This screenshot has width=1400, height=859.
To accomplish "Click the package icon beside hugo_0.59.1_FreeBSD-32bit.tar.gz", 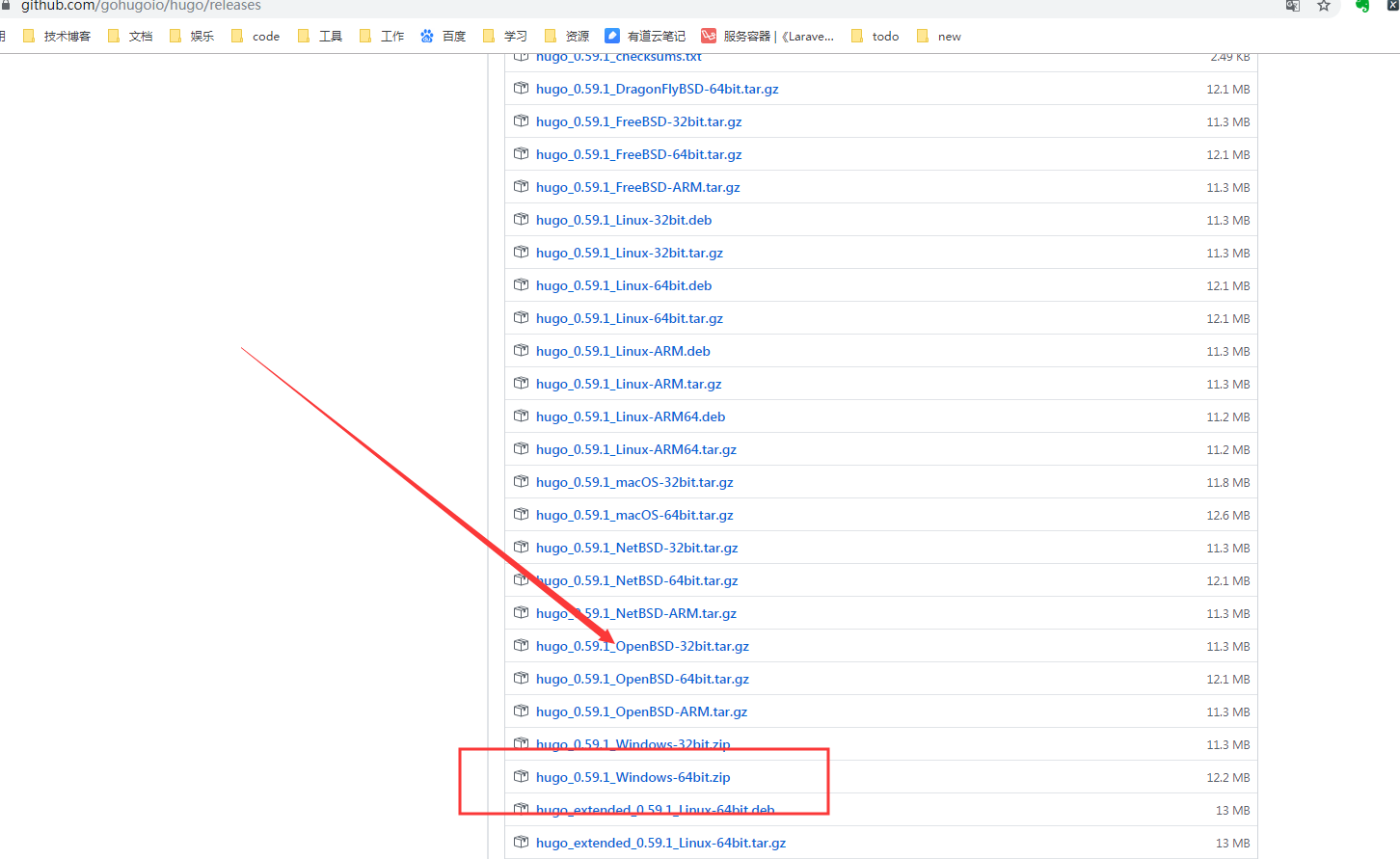I will pyautogui.click(x=522, y=121).
